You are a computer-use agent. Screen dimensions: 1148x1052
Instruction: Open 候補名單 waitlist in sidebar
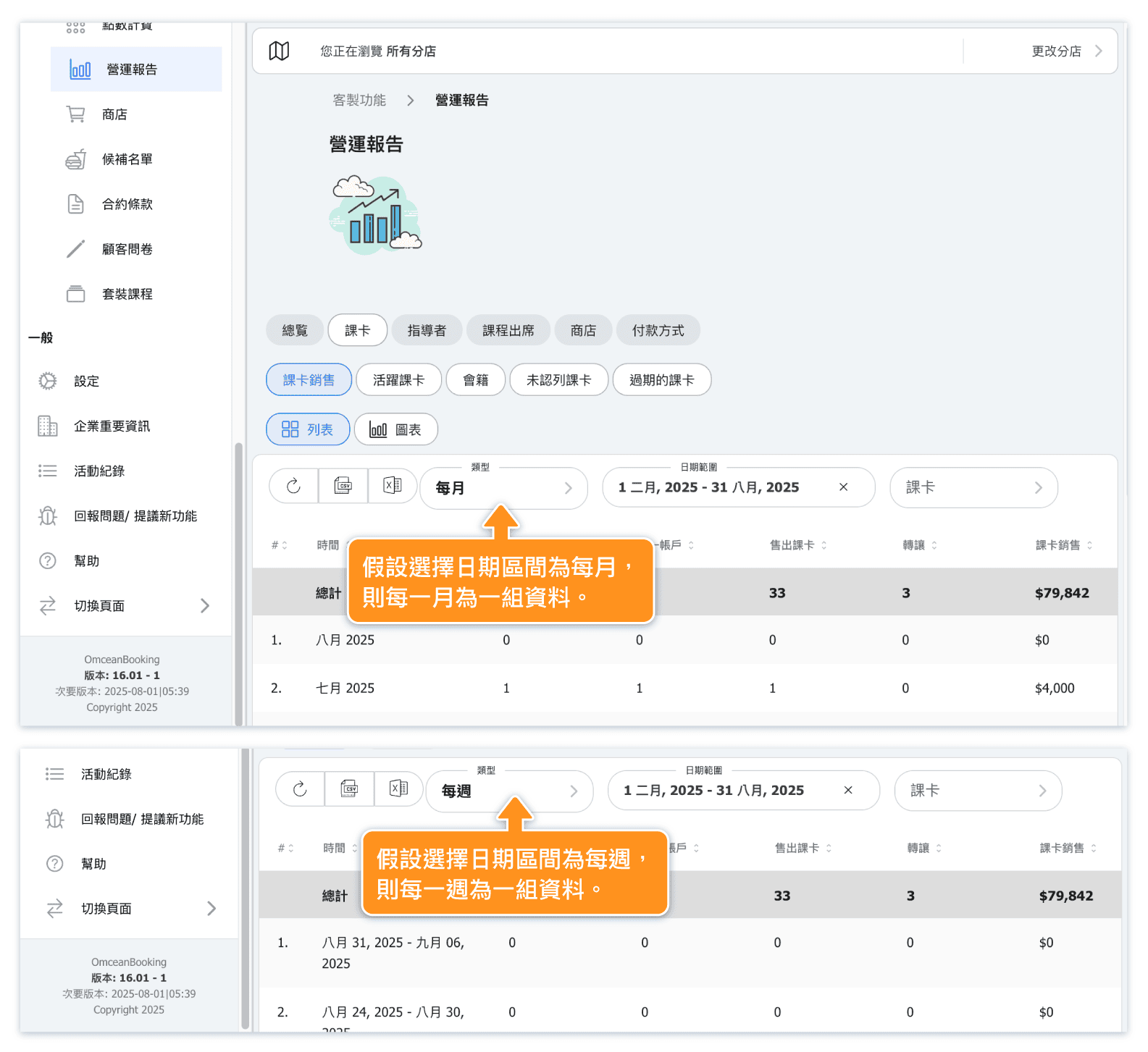click(x=127, y=159)
